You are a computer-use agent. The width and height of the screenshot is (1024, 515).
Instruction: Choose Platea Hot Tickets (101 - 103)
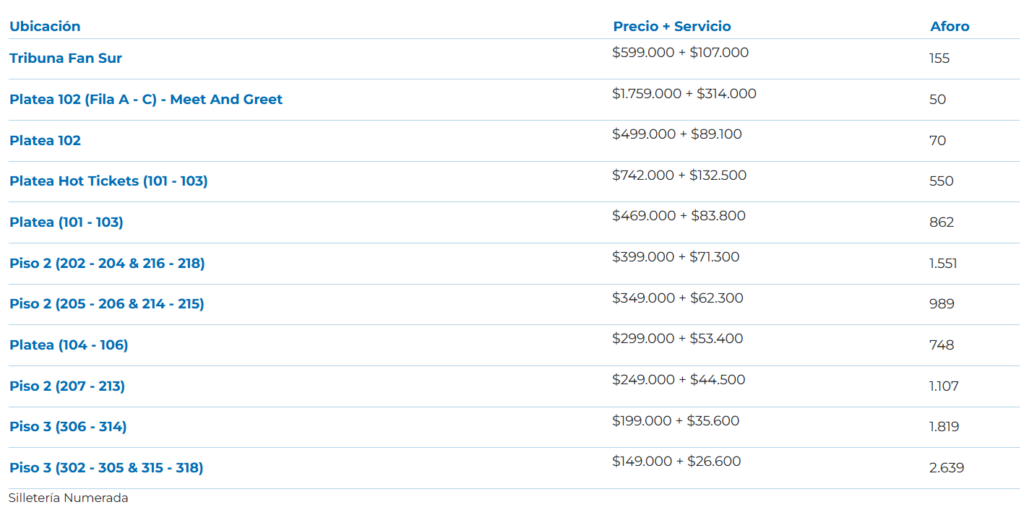[x=108, y=181]
